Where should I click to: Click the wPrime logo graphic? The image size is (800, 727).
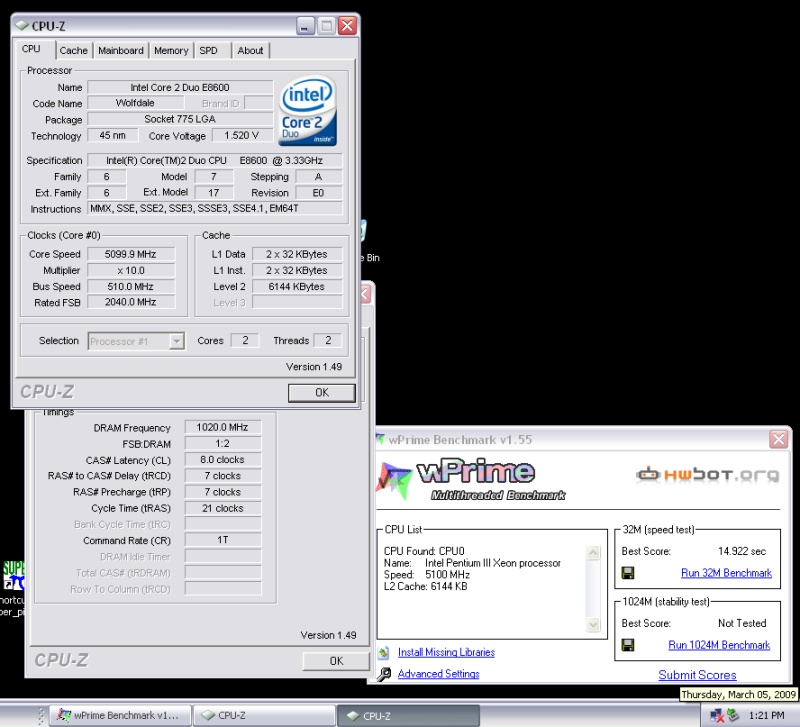coord(469,480)
